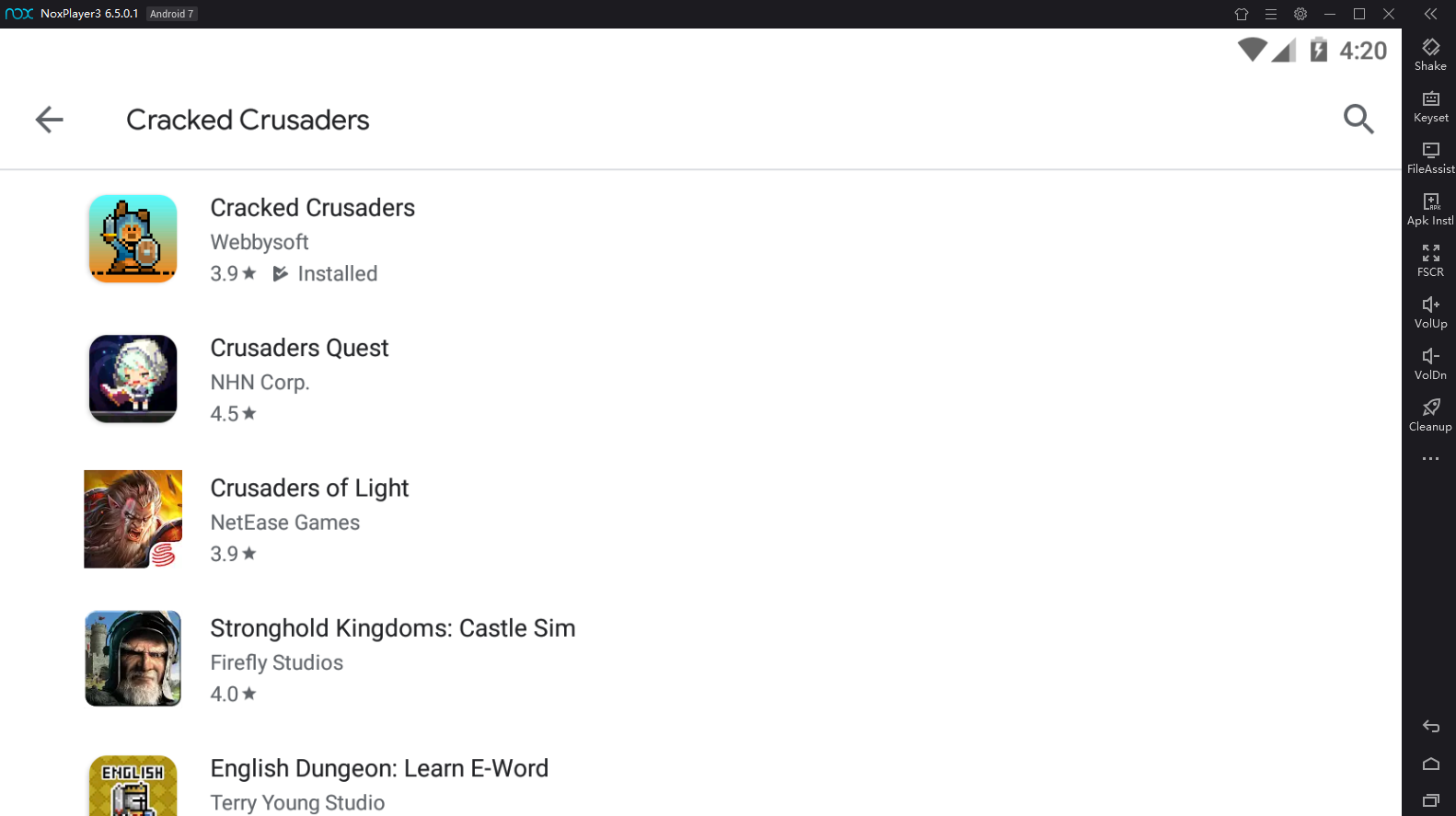Expand more sidebar tools with three dots

click(1430, 458)
